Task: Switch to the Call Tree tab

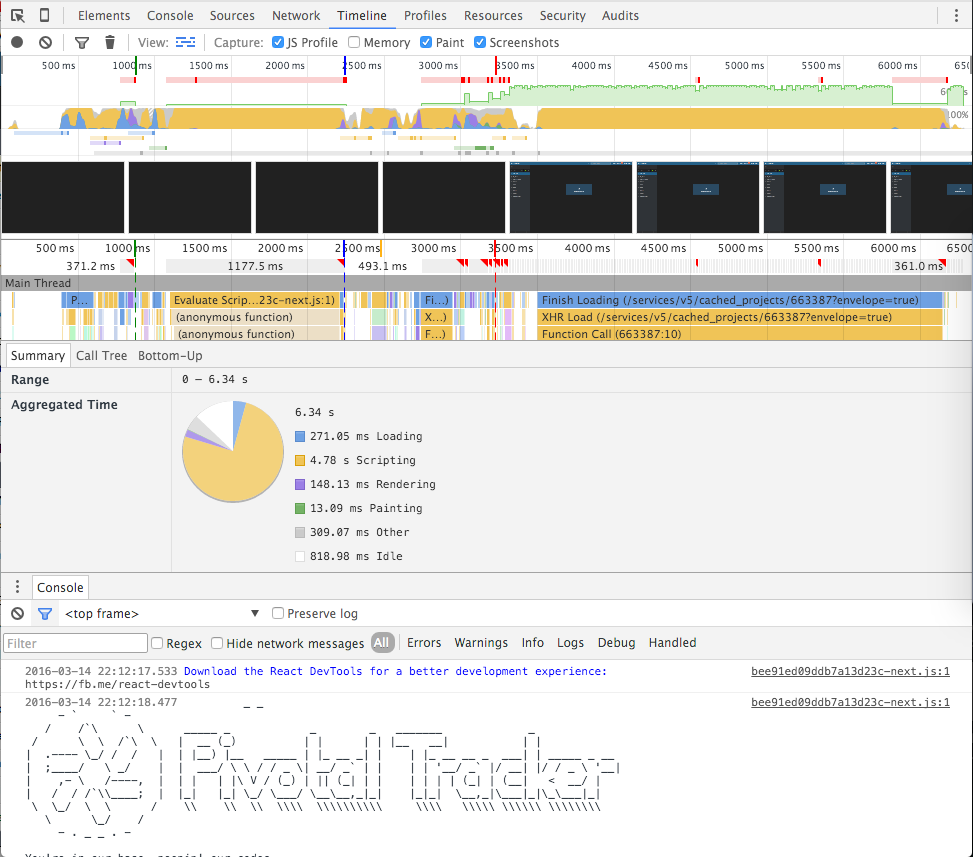Action: 101,356
